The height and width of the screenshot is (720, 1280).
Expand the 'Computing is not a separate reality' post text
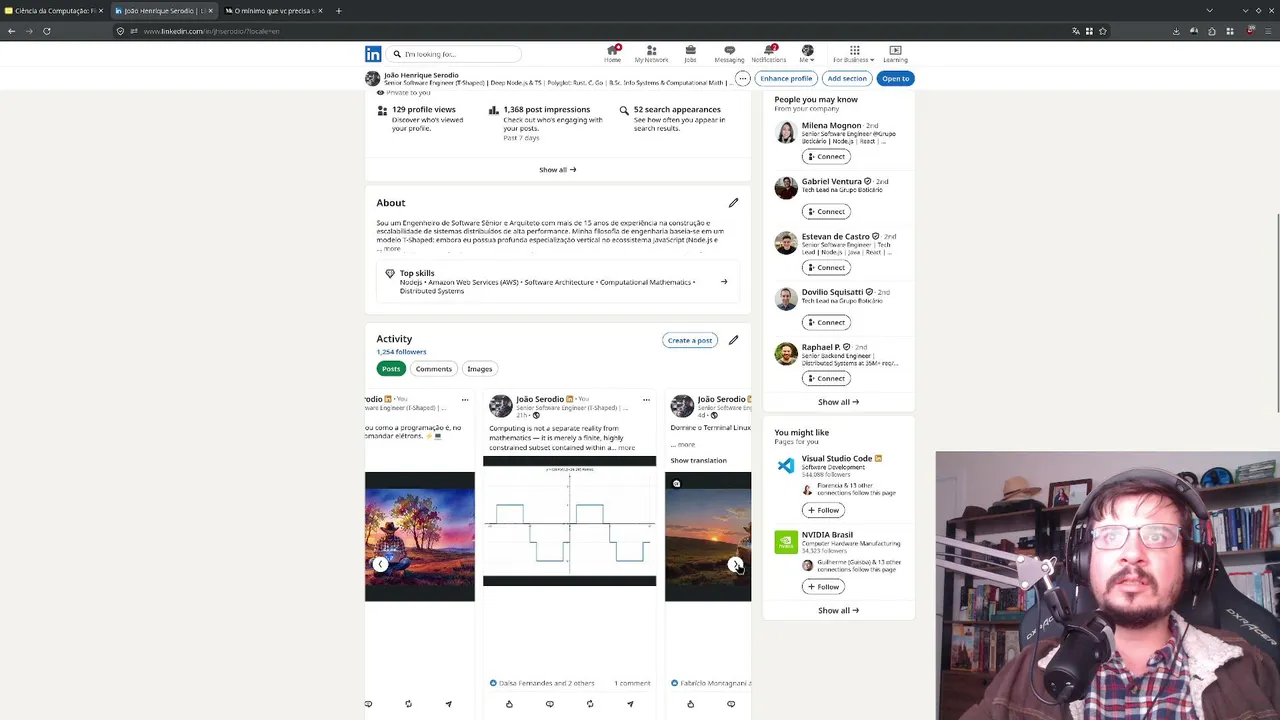coord(624,448)
